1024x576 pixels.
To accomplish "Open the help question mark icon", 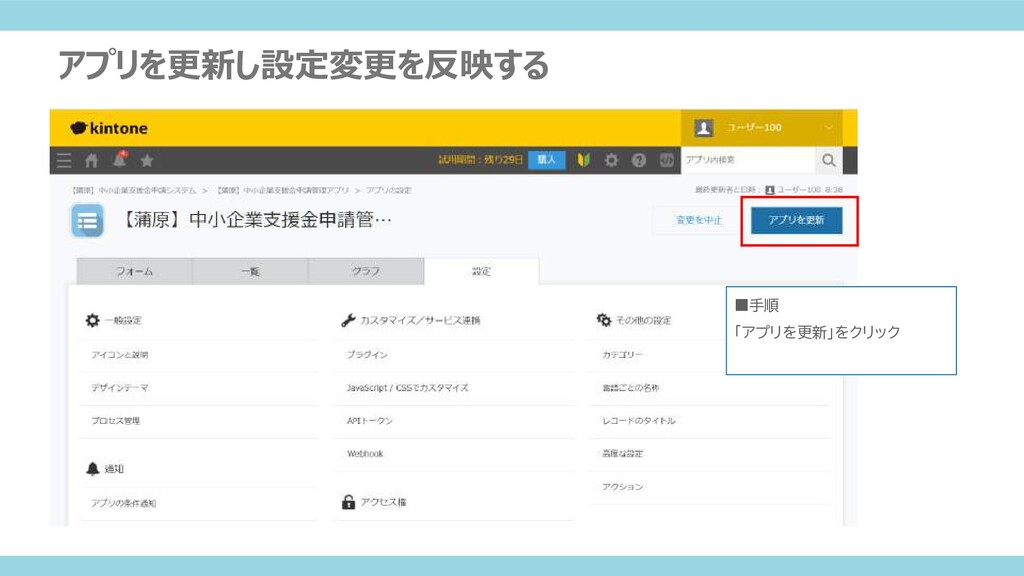I will point(639,160).
